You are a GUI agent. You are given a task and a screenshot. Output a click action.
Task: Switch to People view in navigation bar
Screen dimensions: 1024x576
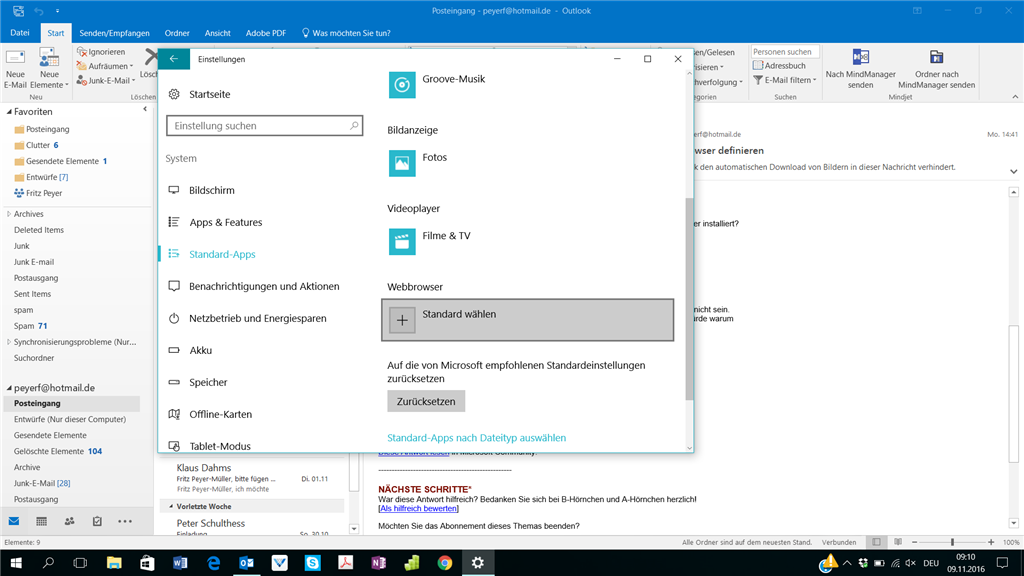click(69, 521)
